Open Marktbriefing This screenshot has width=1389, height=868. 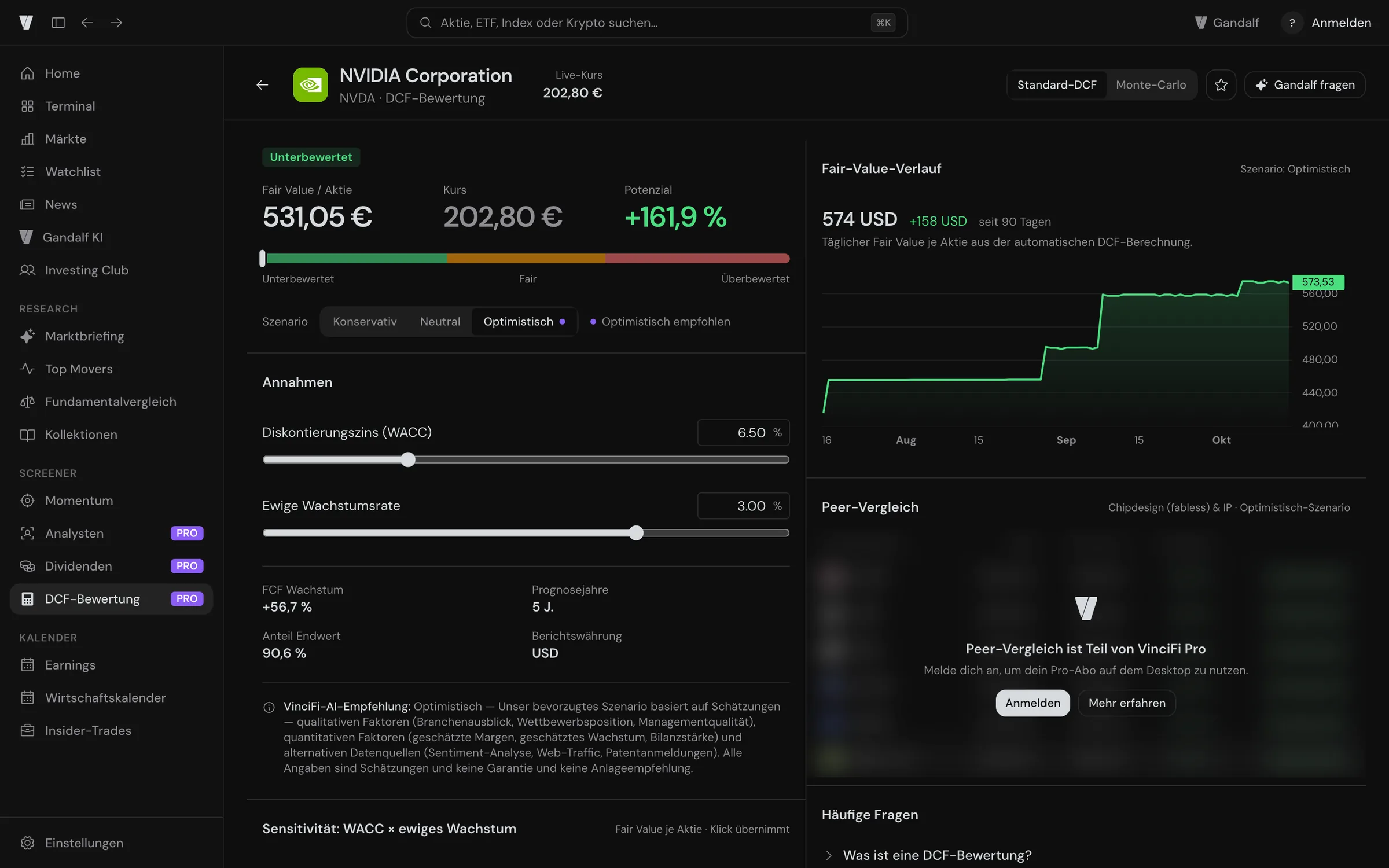[111, 336]
